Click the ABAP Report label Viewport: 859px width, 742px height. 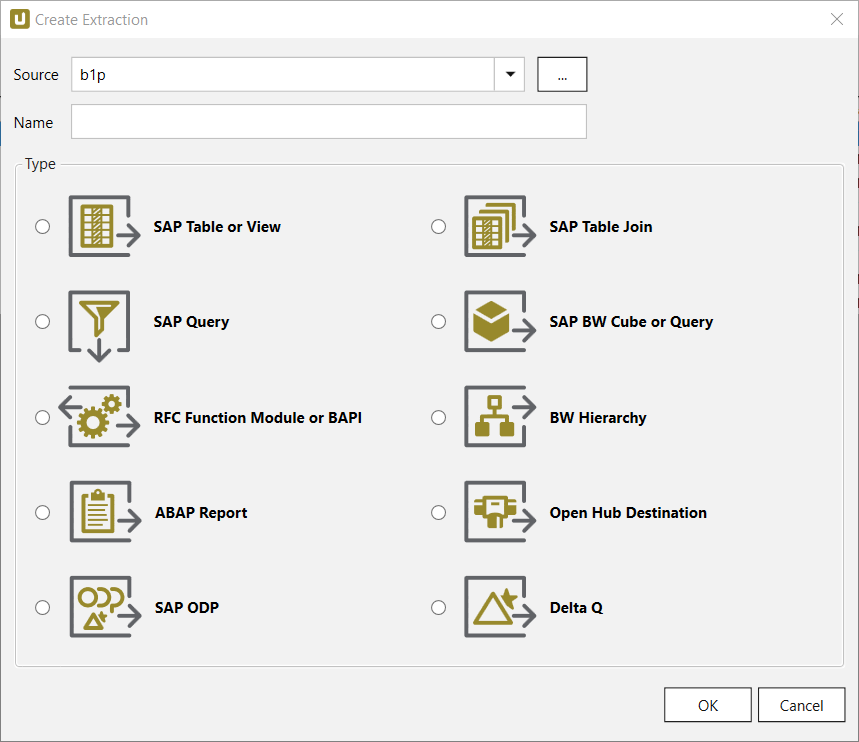[x=201, y=513]
